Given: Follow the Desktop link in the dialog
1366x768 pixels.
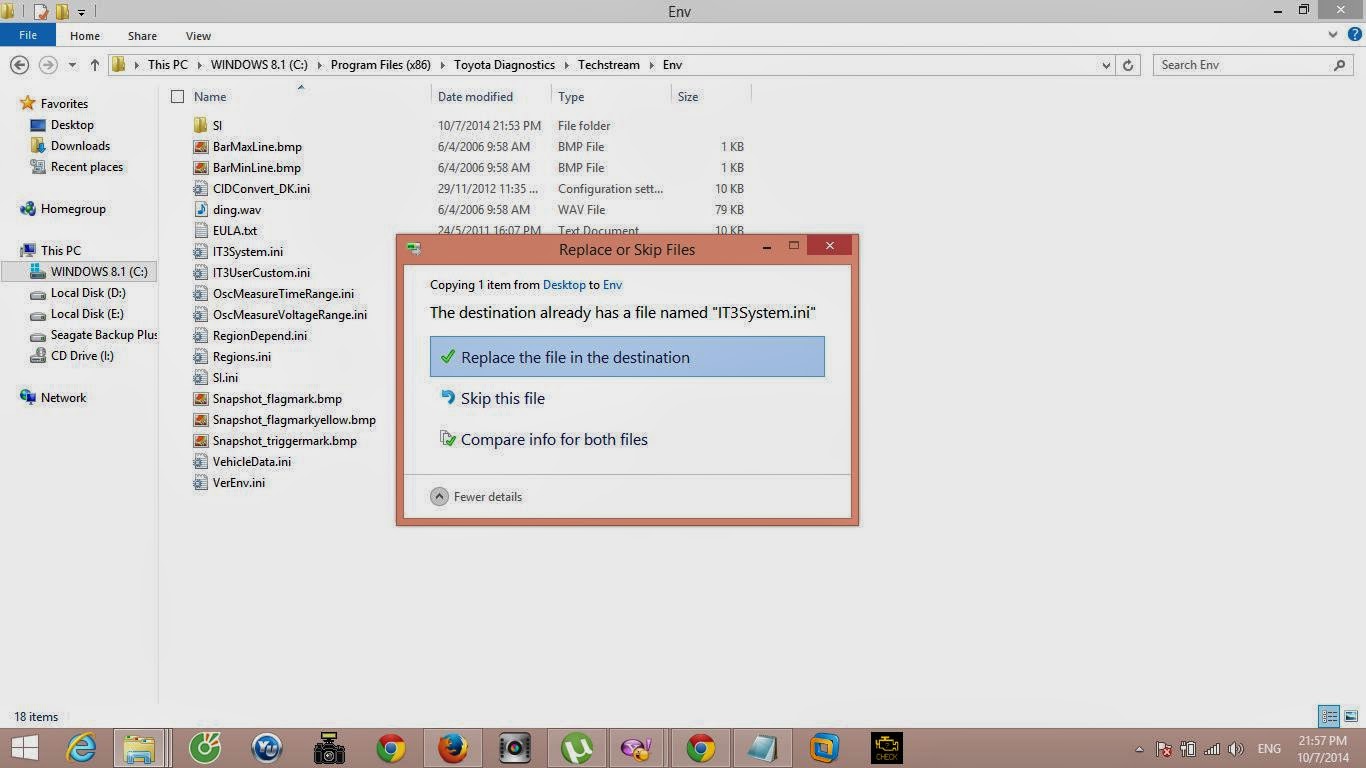Looking at the screenshot, I should [564, 285].
